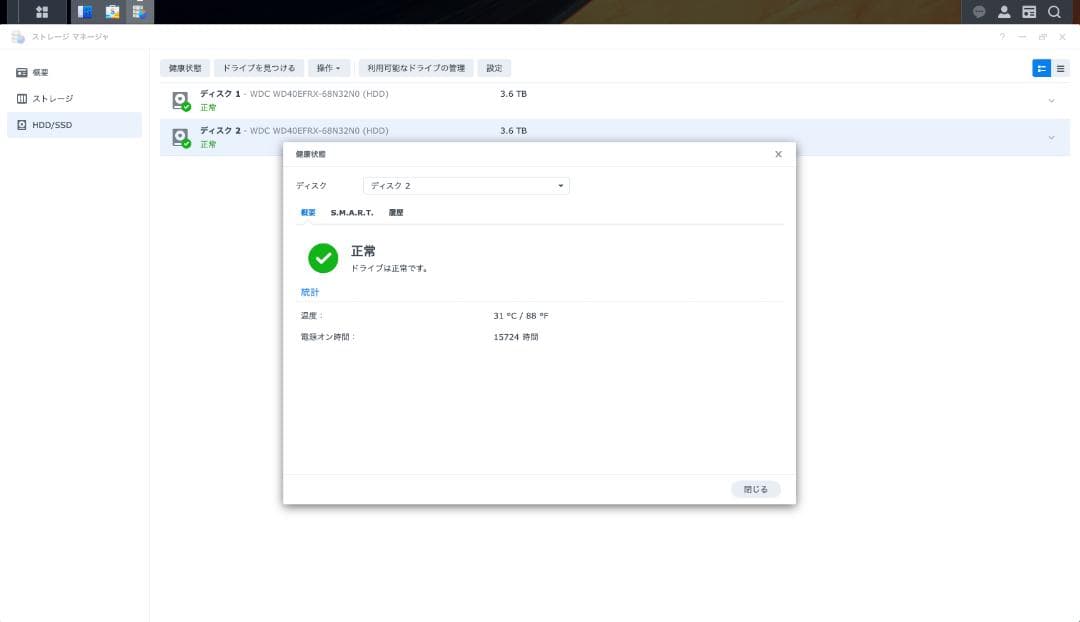Open the blue taskbar app next to main menu
Screen dimensions: 1080x622
coord(85,12)
